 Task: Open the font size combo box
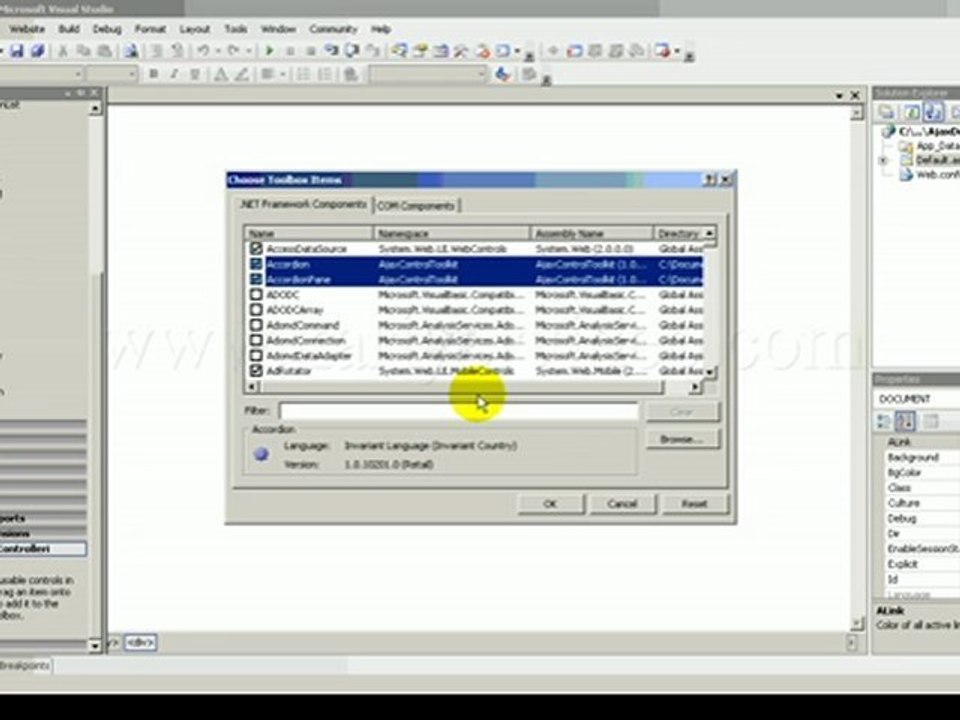[x=112, y=74]
